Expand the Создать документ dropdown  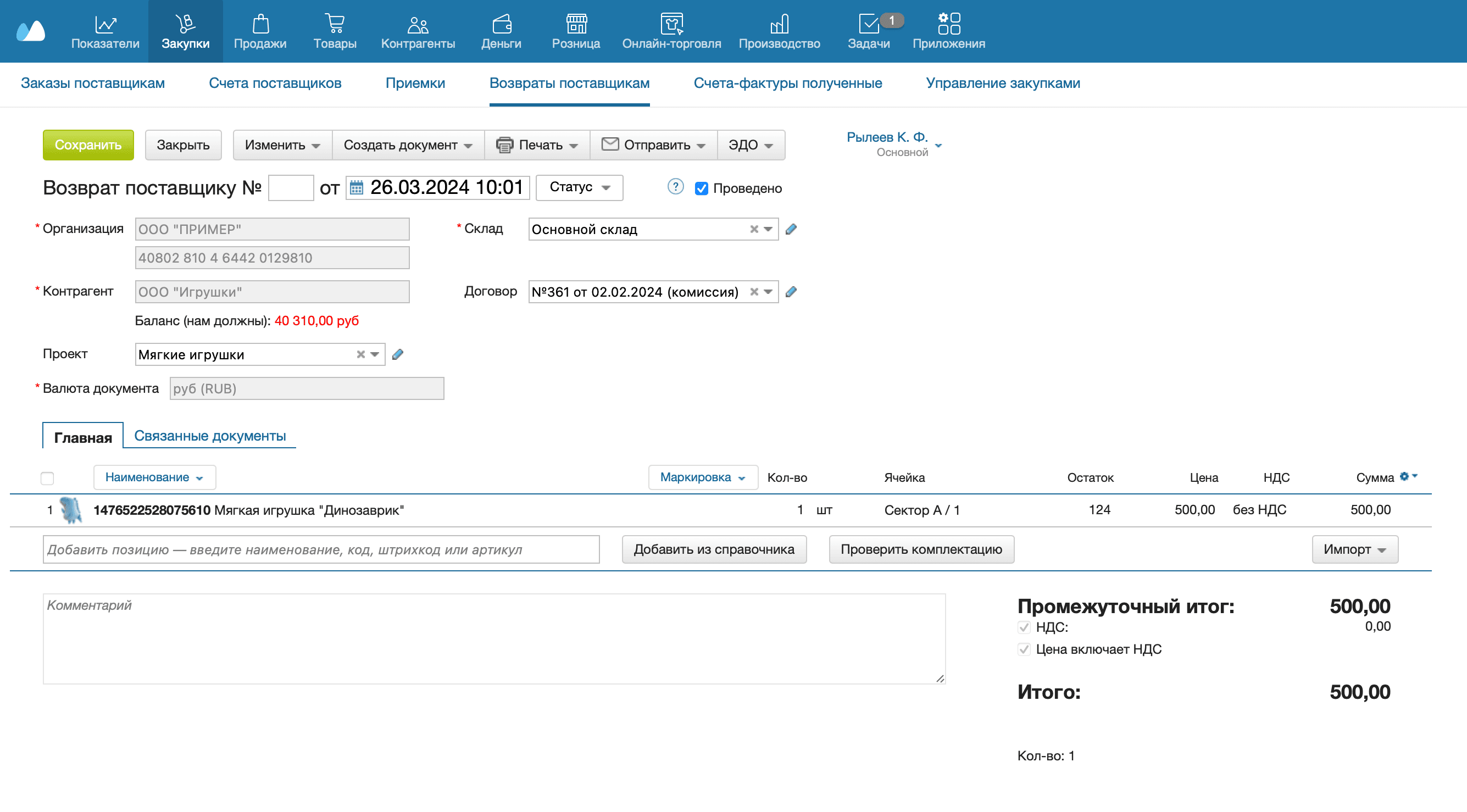(408, 145)
